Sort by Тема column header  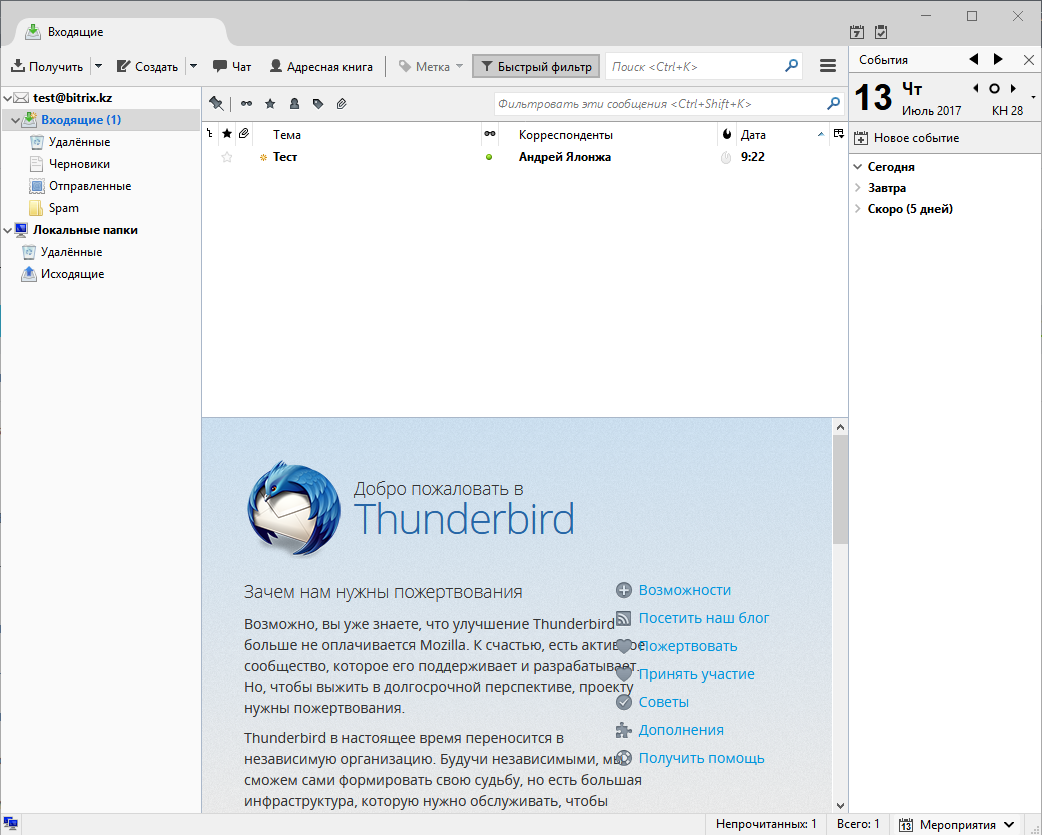tap(367, 135)
